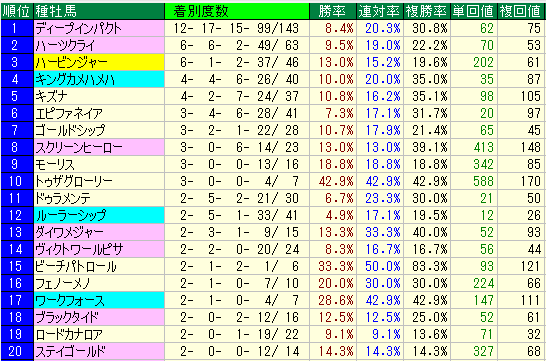Select the 順位 header cell
The height and width of the screenshot is (361, 546).
tap(17, 11)
